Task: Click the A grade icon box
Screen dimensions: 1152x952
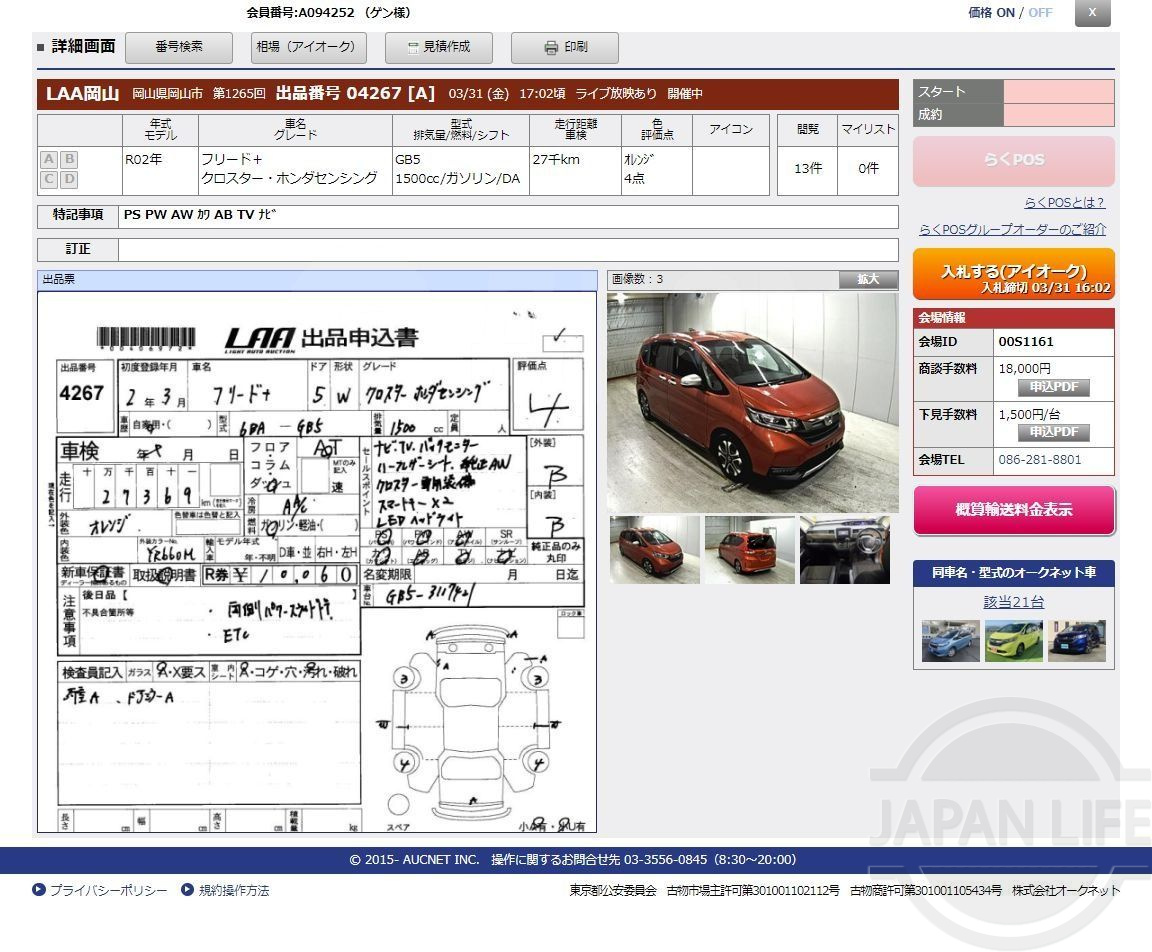Action: [49, 159]
